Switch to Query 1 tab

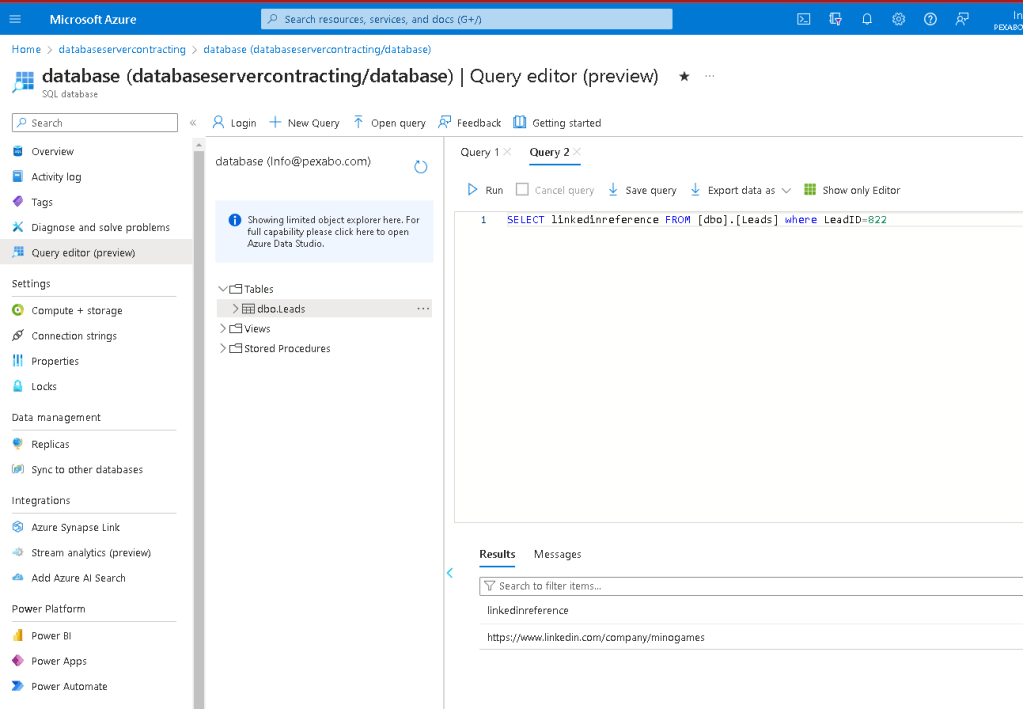[x=480, y=152]
